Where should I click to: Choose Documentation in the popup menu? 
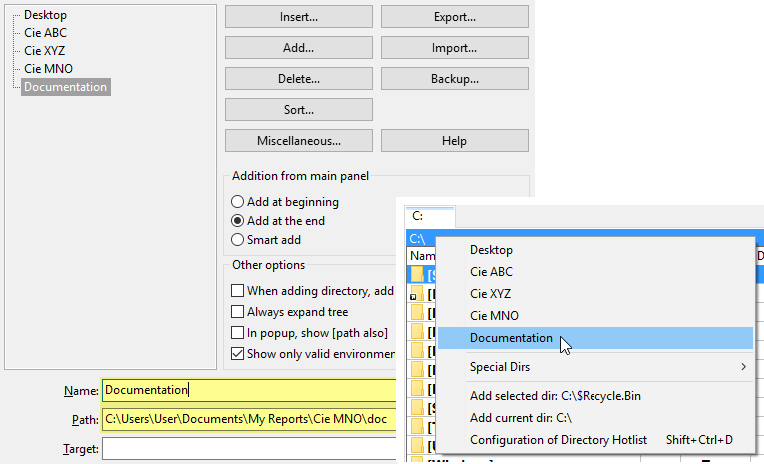pos(511,338)
